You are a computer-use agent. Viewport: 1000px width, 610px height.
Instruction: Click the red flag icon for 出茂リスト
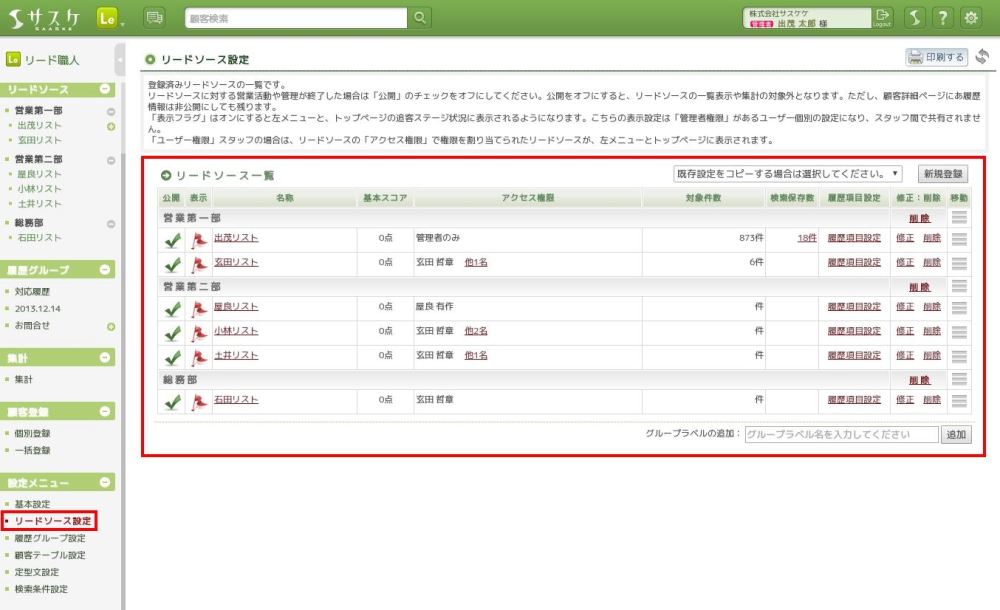coord(198,238)
